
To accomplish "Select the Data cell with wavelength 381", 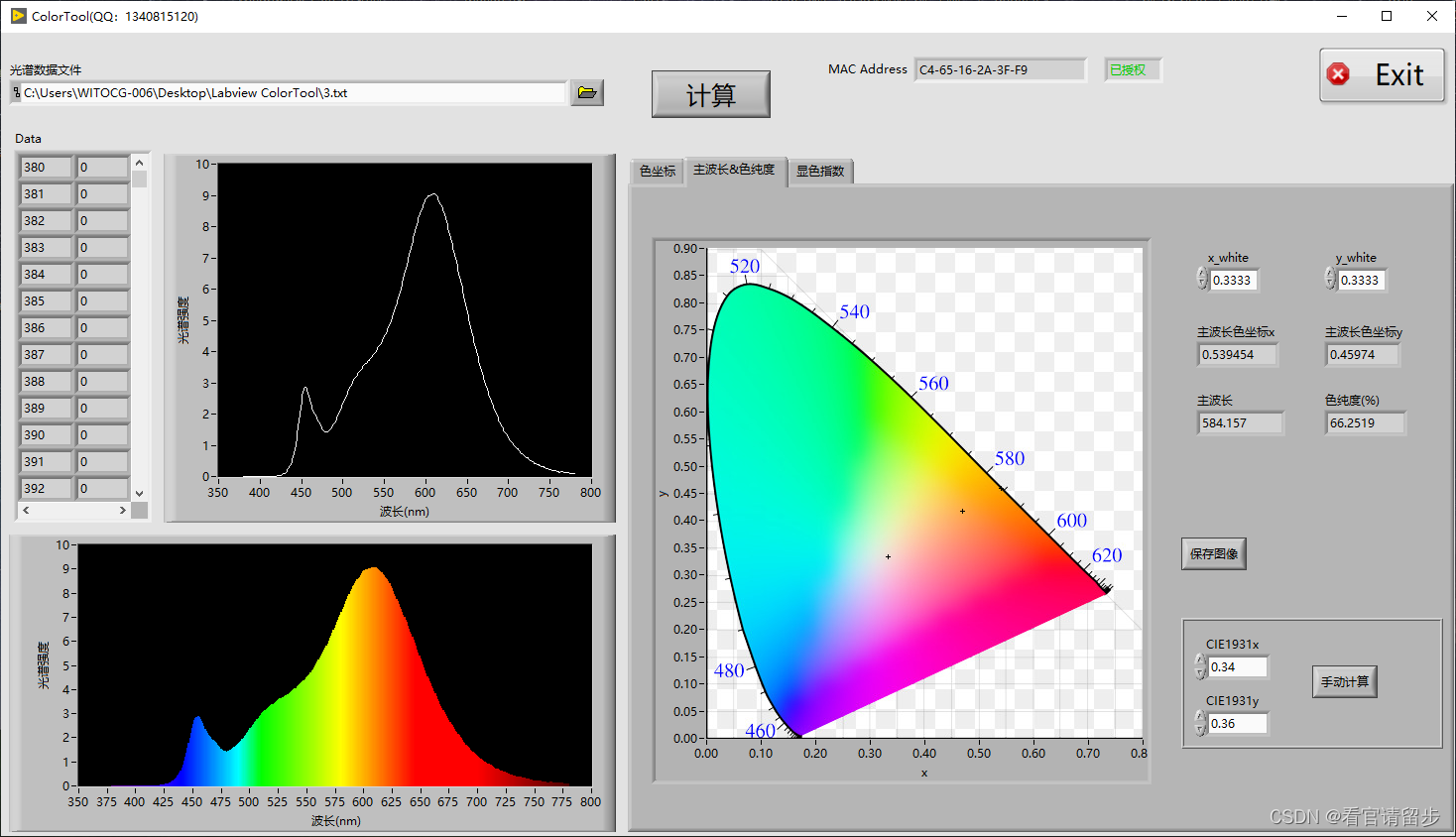I will 46,194.
